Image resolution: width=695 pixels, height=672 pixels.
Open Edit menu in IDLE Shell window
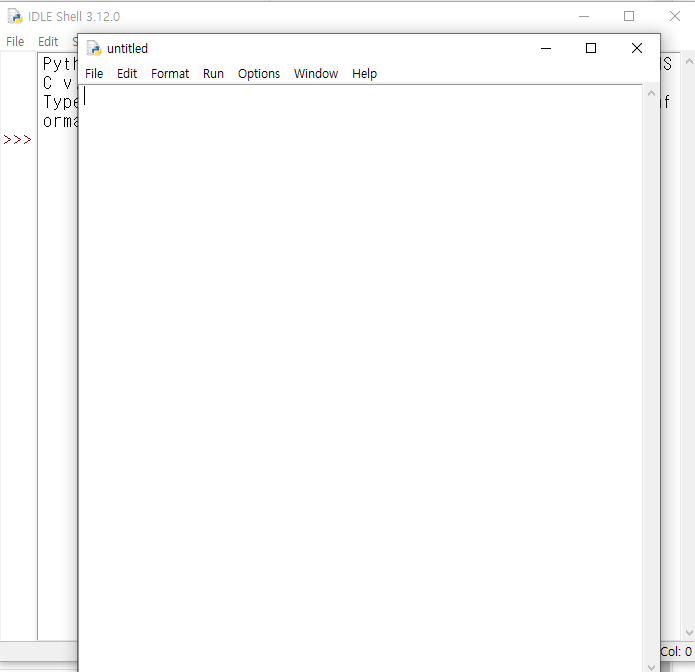click(48, 42)
